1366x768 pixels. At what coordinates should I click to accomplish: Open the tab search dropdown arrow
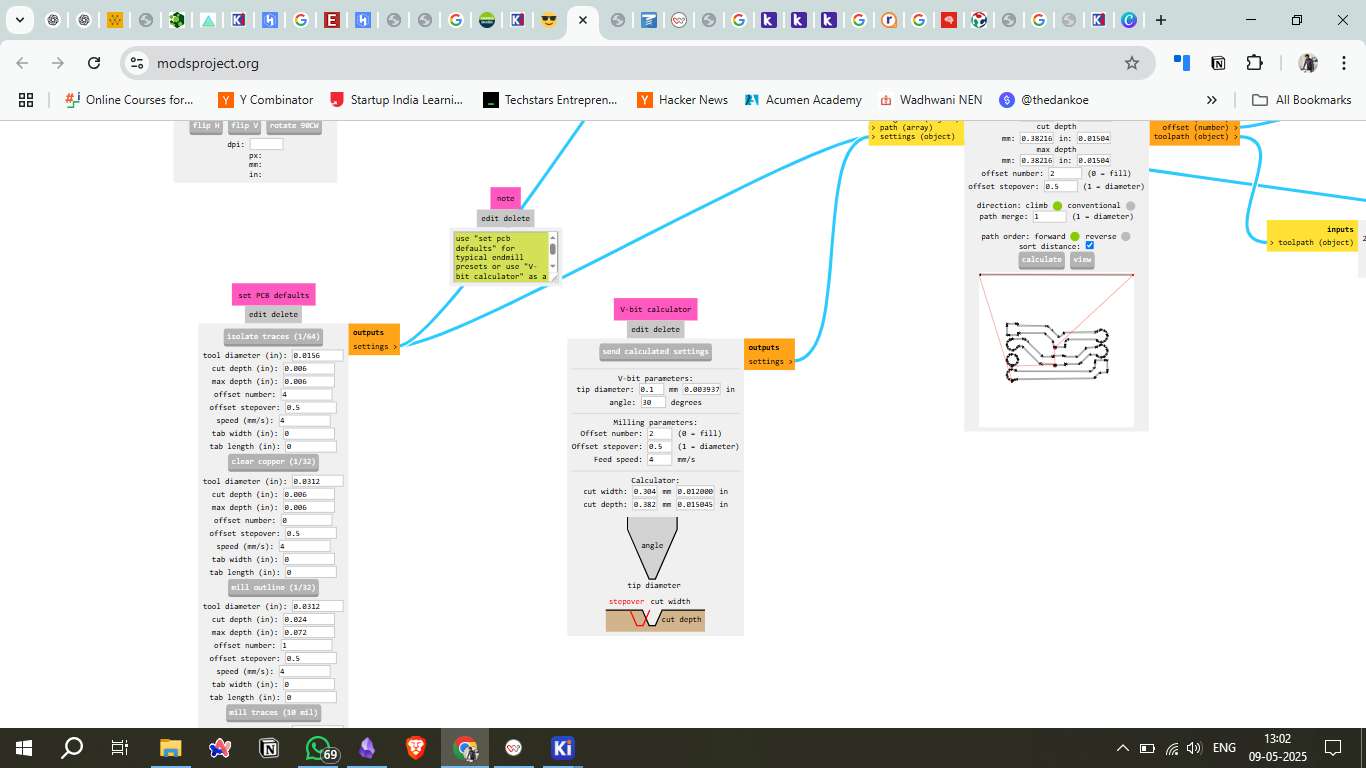tap(19, 20)
